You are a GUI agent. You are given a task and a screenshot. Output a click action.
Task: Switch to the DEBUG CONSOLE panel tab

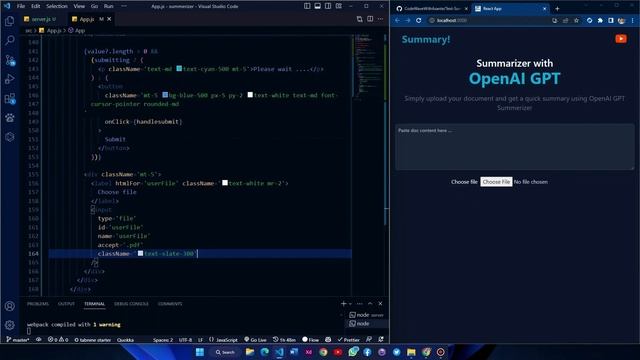131,304
